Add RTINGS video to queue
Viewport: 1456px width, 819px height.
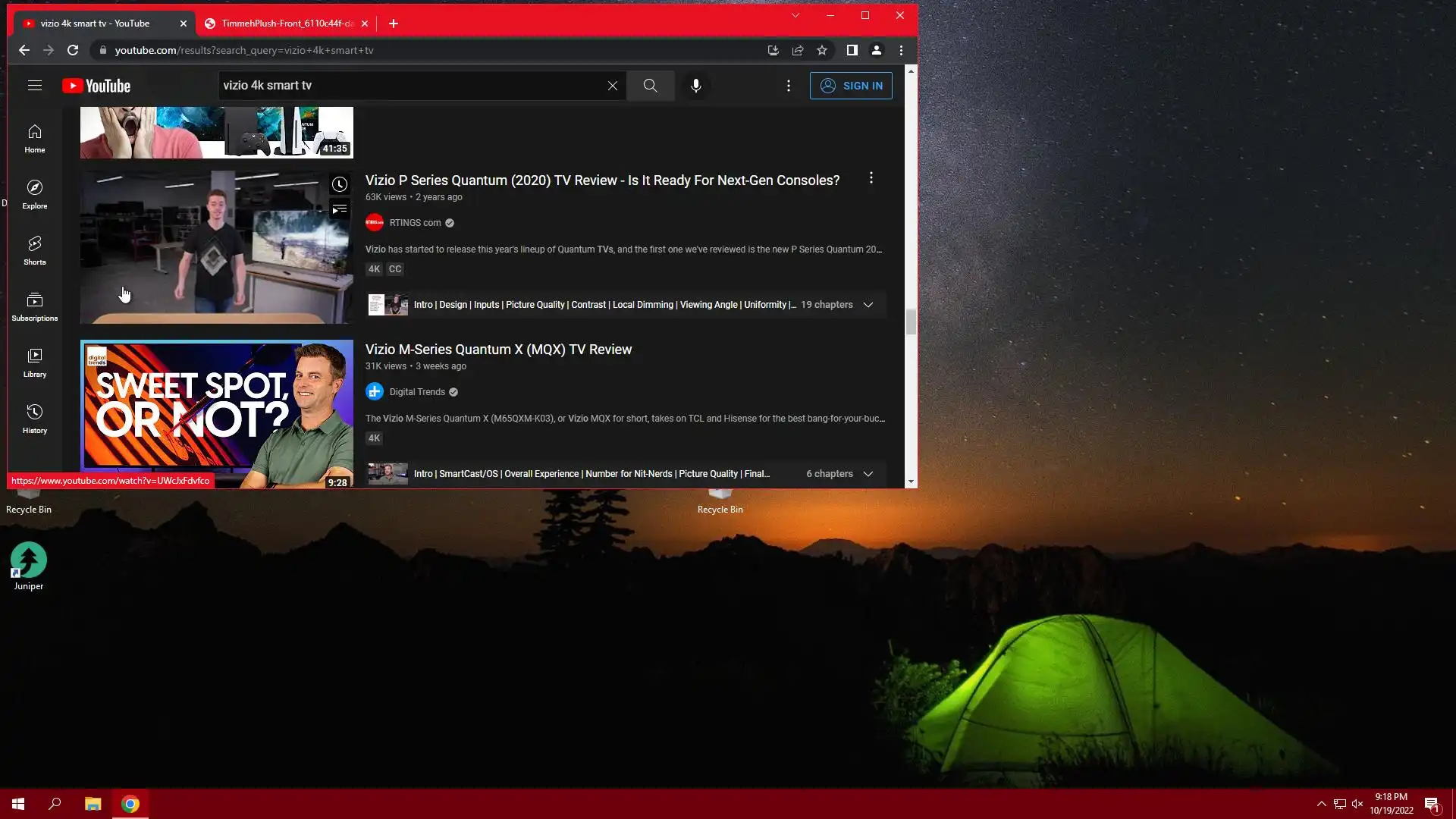click(x=339, y=209)
